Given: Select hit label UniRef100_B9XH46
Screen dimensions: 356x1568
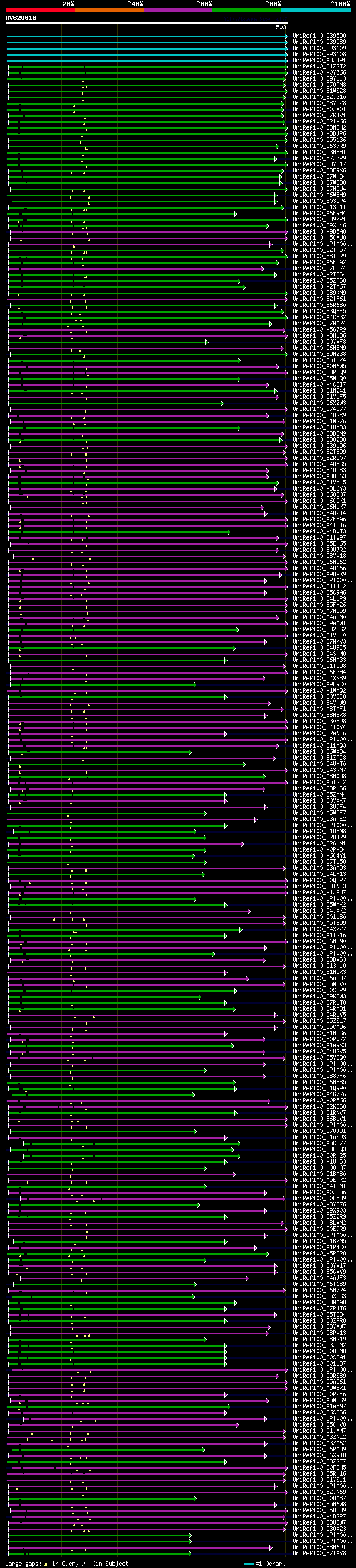Looking at the screenshot, I should (x=319, y=226).
